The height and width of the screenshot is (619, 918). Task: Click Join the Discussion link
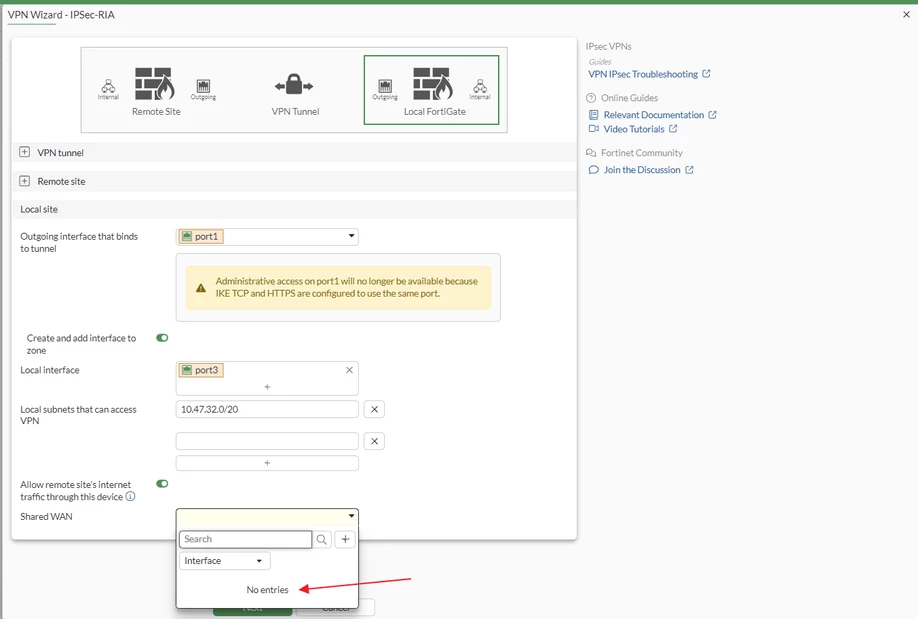(x=642, y=170)
